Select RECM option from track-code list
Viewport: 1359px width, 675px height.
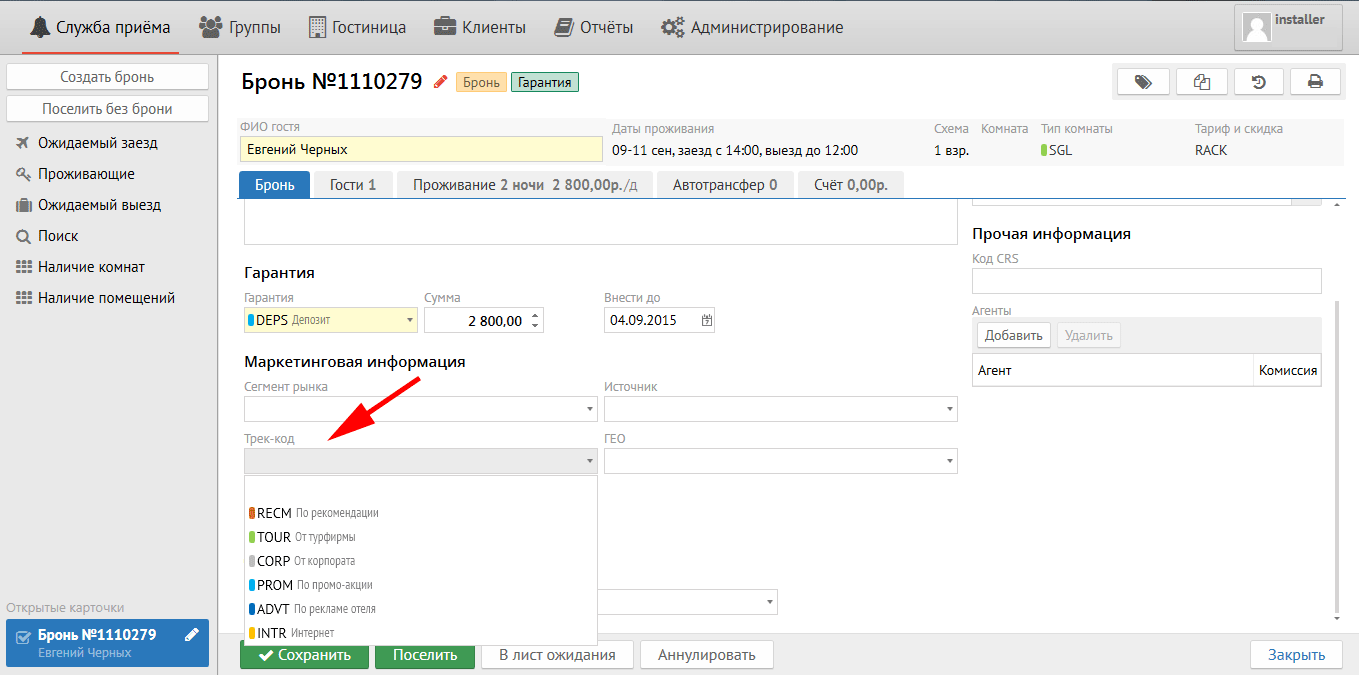(318, 513)
